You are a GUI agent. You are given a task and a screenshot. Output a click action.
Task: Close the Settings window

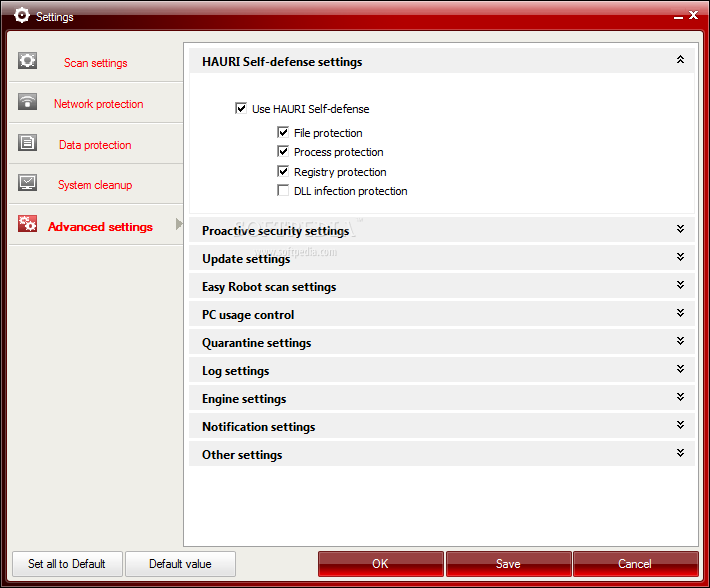(693, 15)
